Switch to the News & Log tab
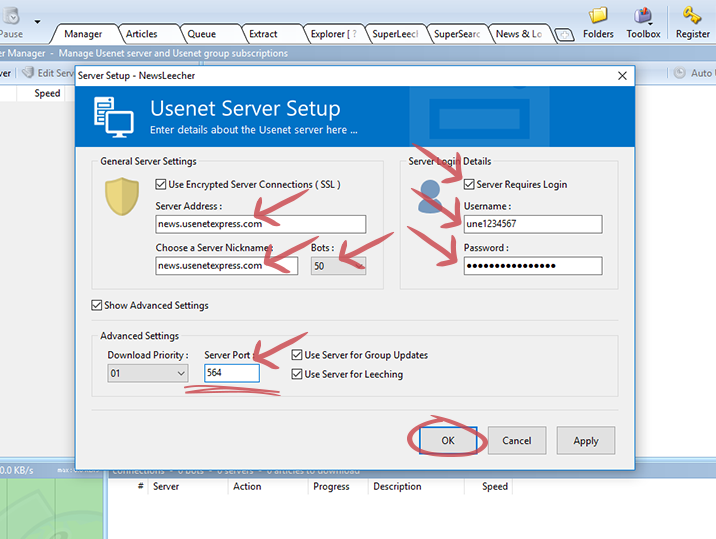Image resolution: width=716 pixels, height=539 pixels. pos(519,34)
